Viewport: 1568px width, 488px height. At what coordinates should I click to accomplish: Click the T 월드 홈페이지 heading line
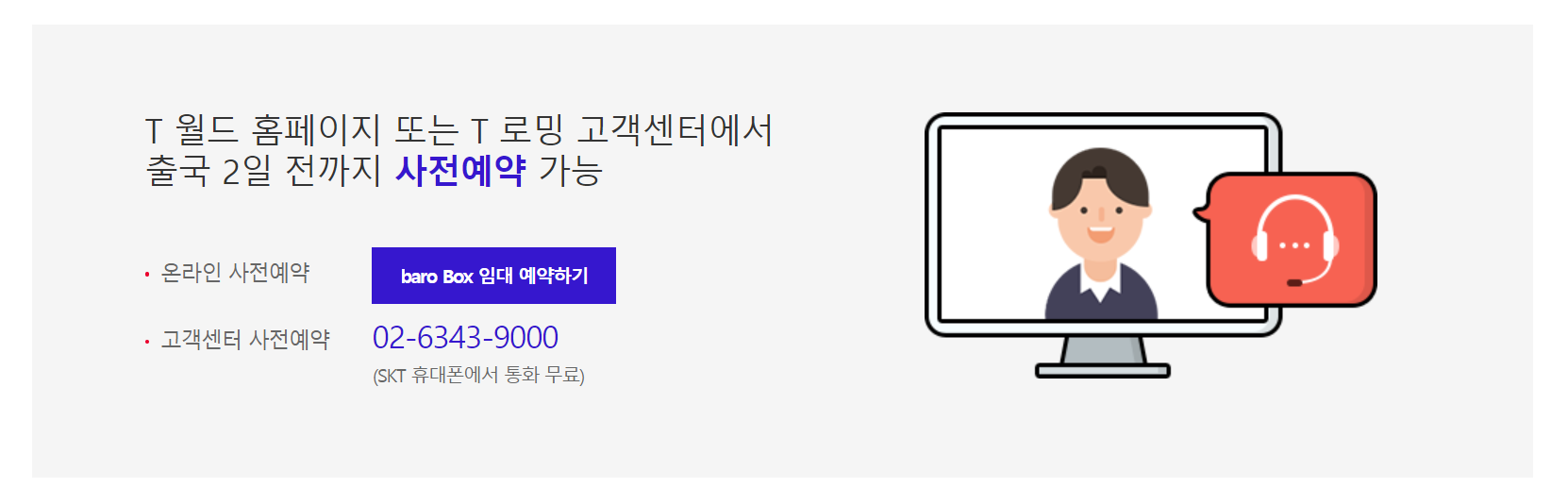click(x=459, y=130)
